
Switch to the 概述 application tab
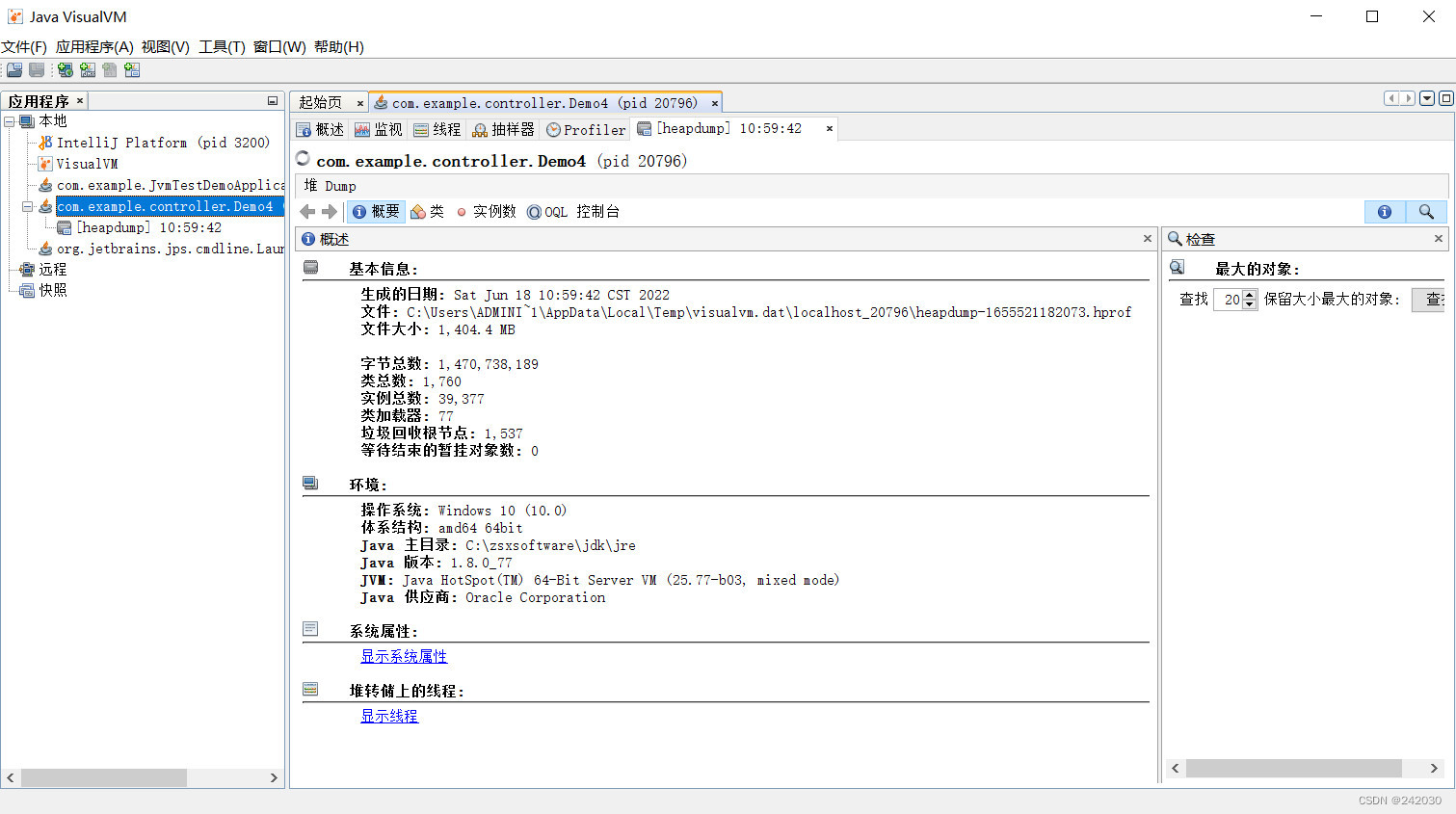320,129
